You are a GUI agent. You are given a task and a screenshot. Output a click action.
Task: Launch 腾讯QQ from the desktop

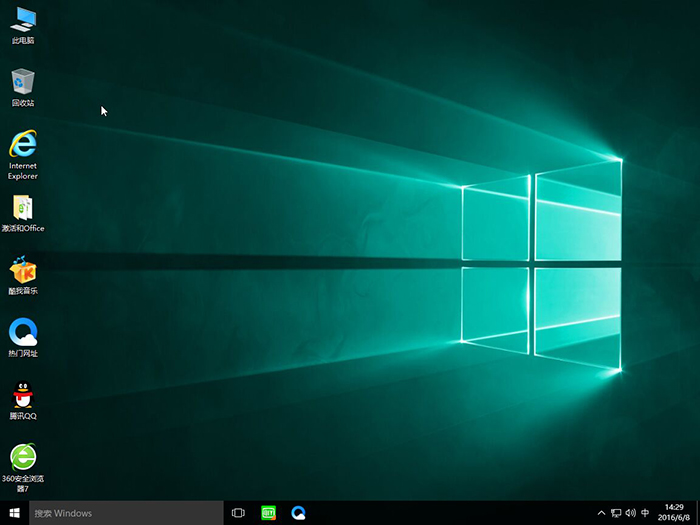click(22, 395)
